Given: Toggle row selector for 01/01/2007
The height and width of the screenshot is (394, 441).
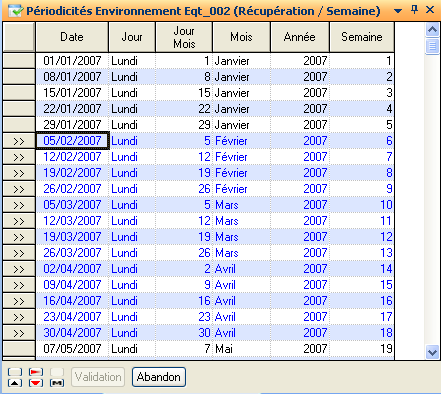Looking at the screenshot, I should [x=19, y=61].
